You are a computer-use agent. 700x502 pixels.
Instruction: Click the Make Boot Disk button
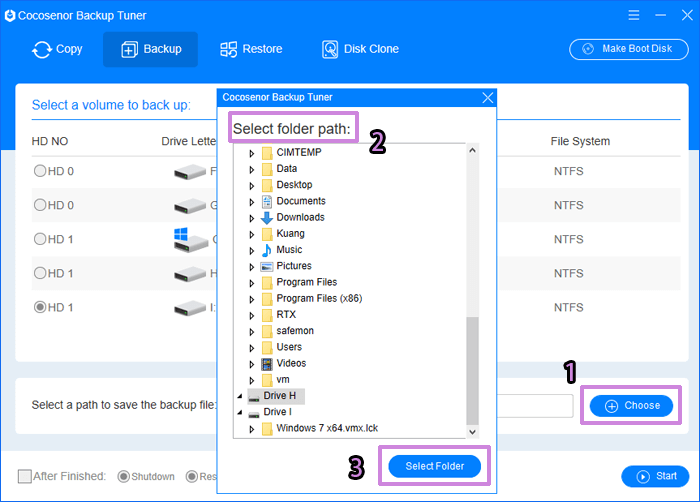coord(629,49)
